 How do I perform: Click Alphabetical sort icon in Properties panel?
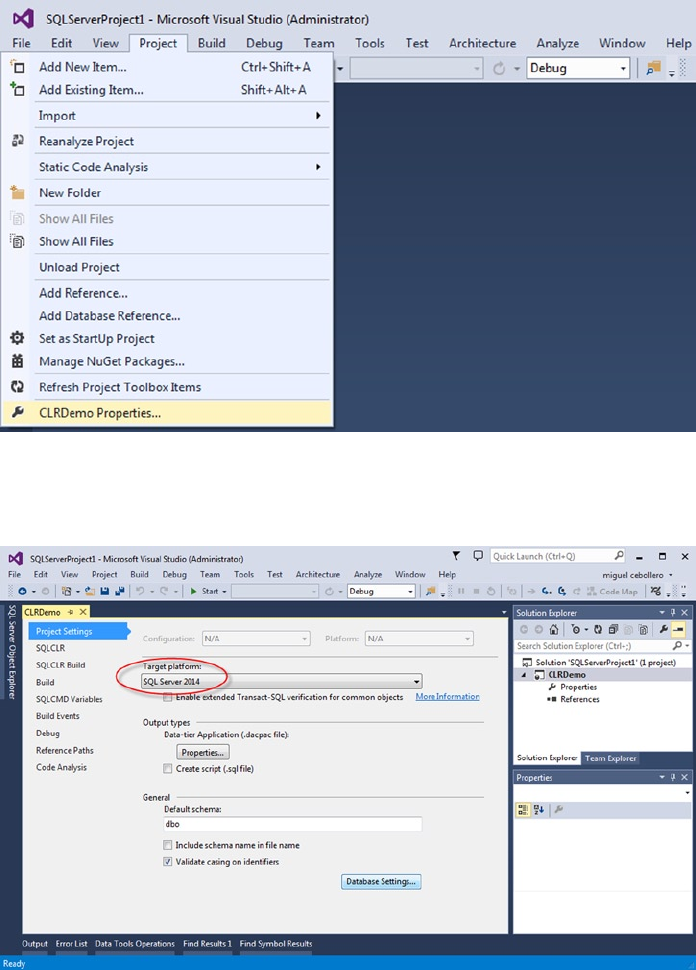click(539, 810)
